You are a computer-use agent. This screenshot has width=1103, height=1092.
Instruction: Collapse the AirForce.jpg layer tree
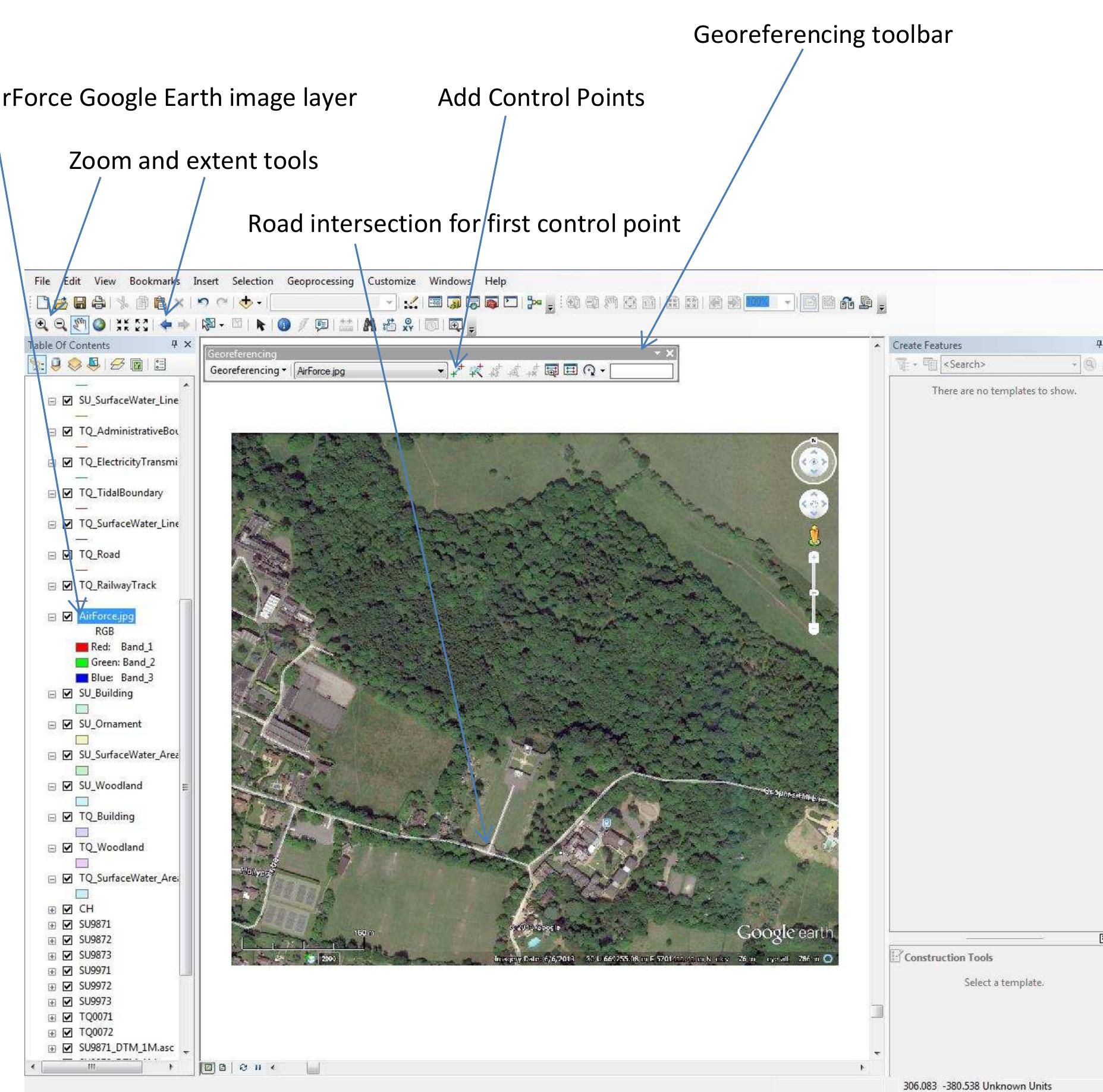click(x=52, y=617)
